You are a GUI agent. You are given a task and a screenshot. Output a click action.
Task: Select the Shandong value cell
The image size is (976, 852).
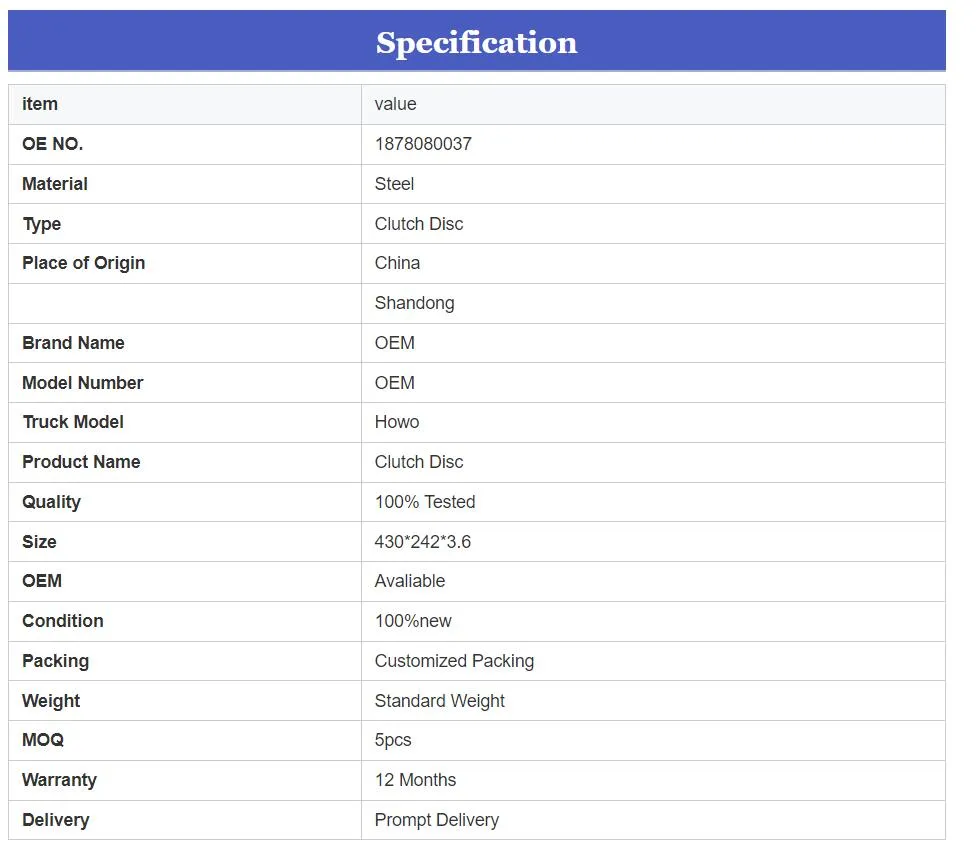pos(414,303)
